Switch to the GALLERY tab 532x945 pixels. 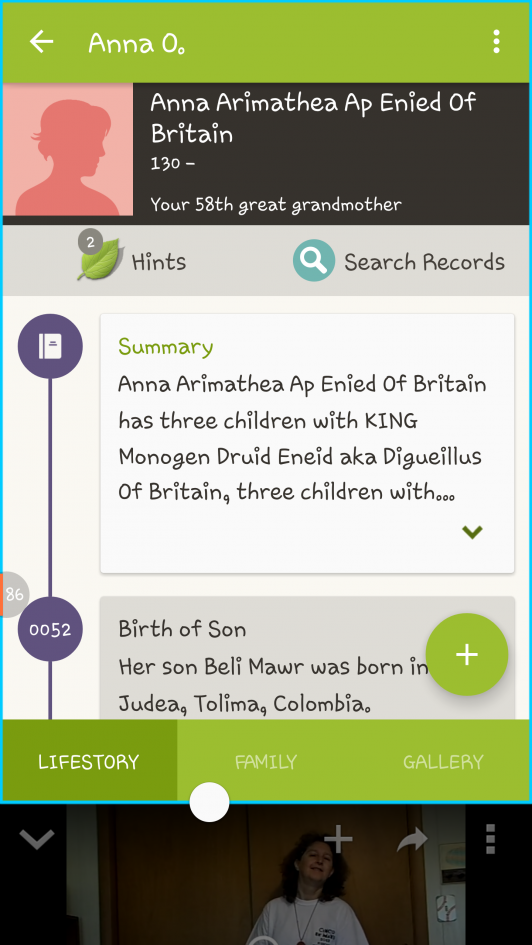tap(443, 761)
